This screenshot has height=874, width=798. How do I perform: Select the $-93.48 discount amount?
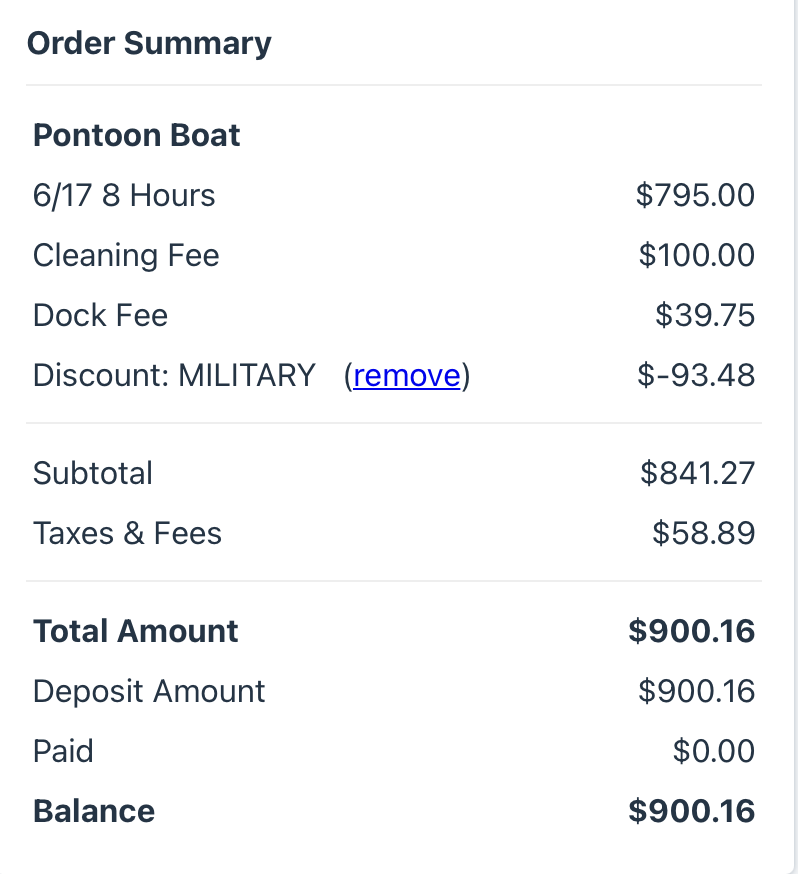point(696,375)
